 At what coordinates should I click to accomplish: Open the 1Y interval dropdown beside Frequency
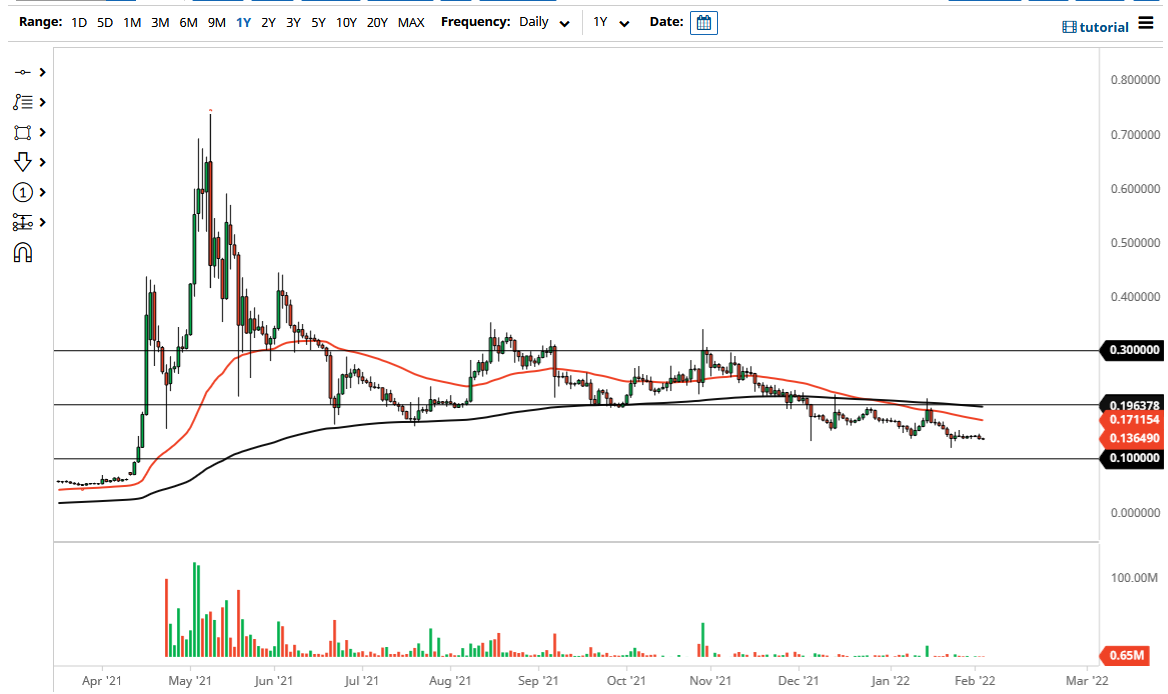pos(612,22)
